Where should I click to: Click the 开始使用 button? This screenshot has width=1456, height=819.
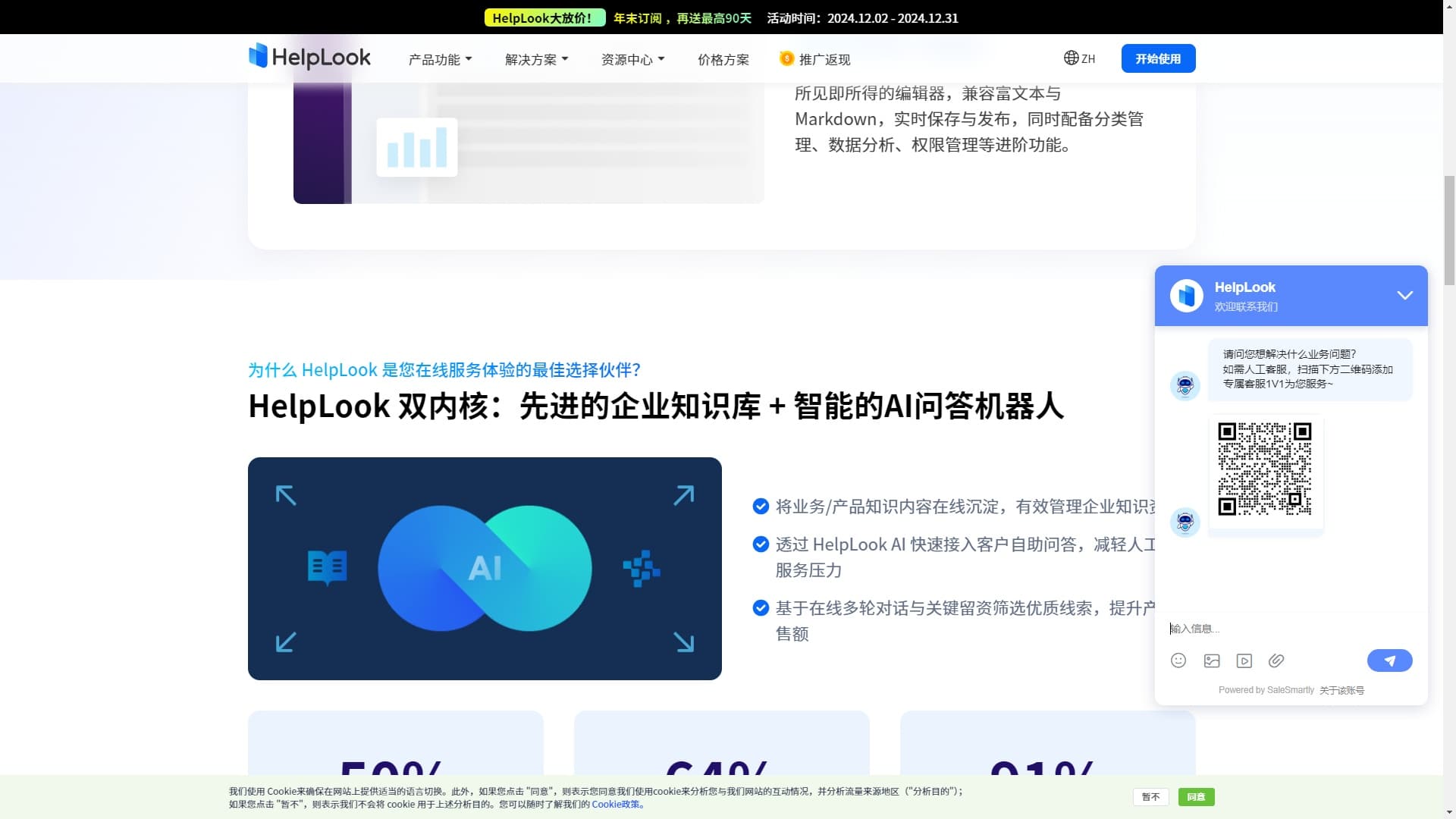click(1158, 58)
